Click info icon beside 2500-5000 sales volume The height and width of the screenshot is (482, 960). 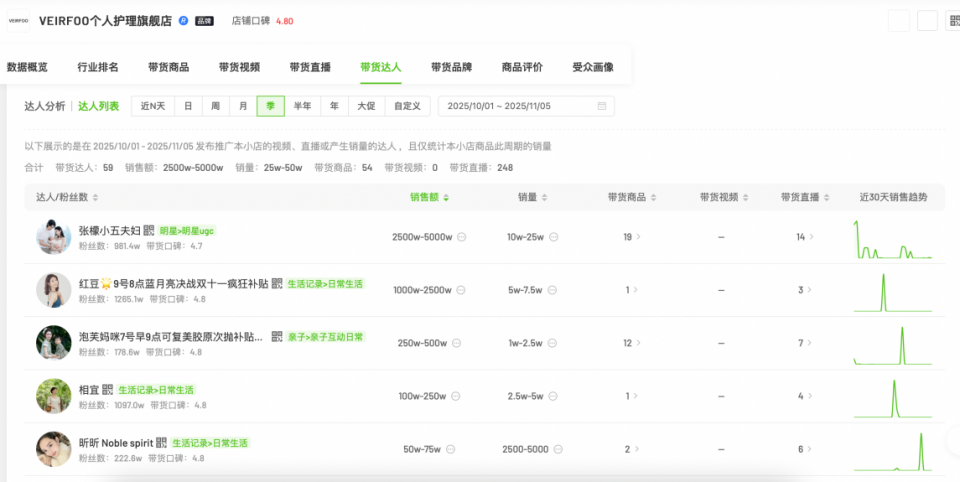[x=558, y=449]
